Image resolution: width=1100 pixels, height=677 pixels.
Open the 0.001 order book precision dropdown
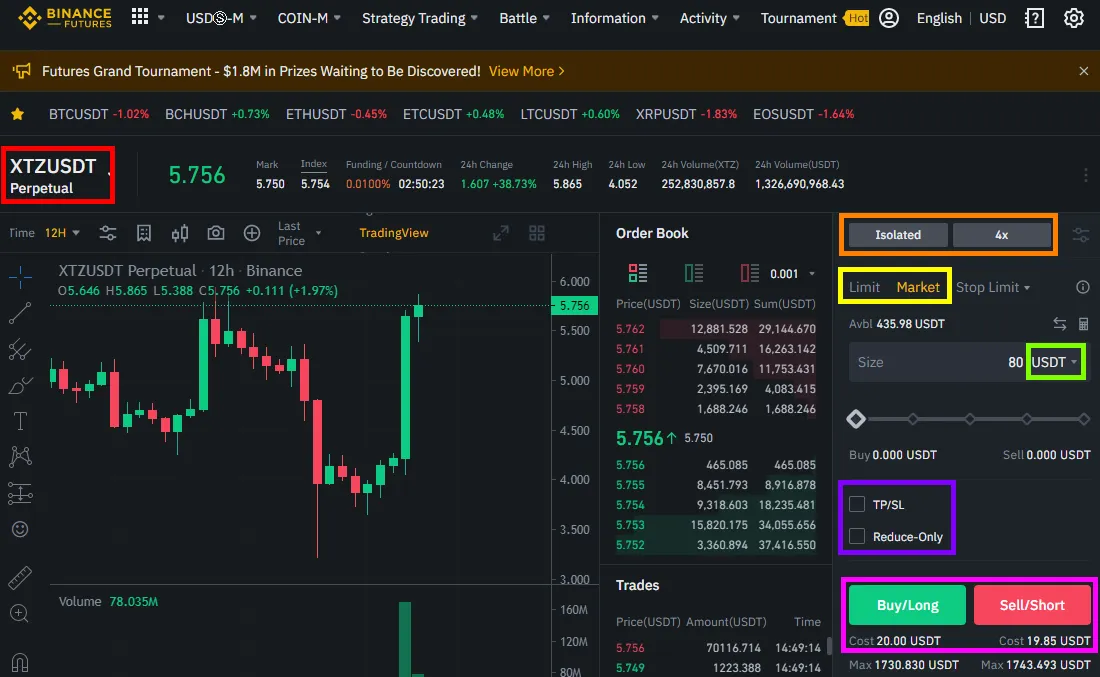click(792, 274)
